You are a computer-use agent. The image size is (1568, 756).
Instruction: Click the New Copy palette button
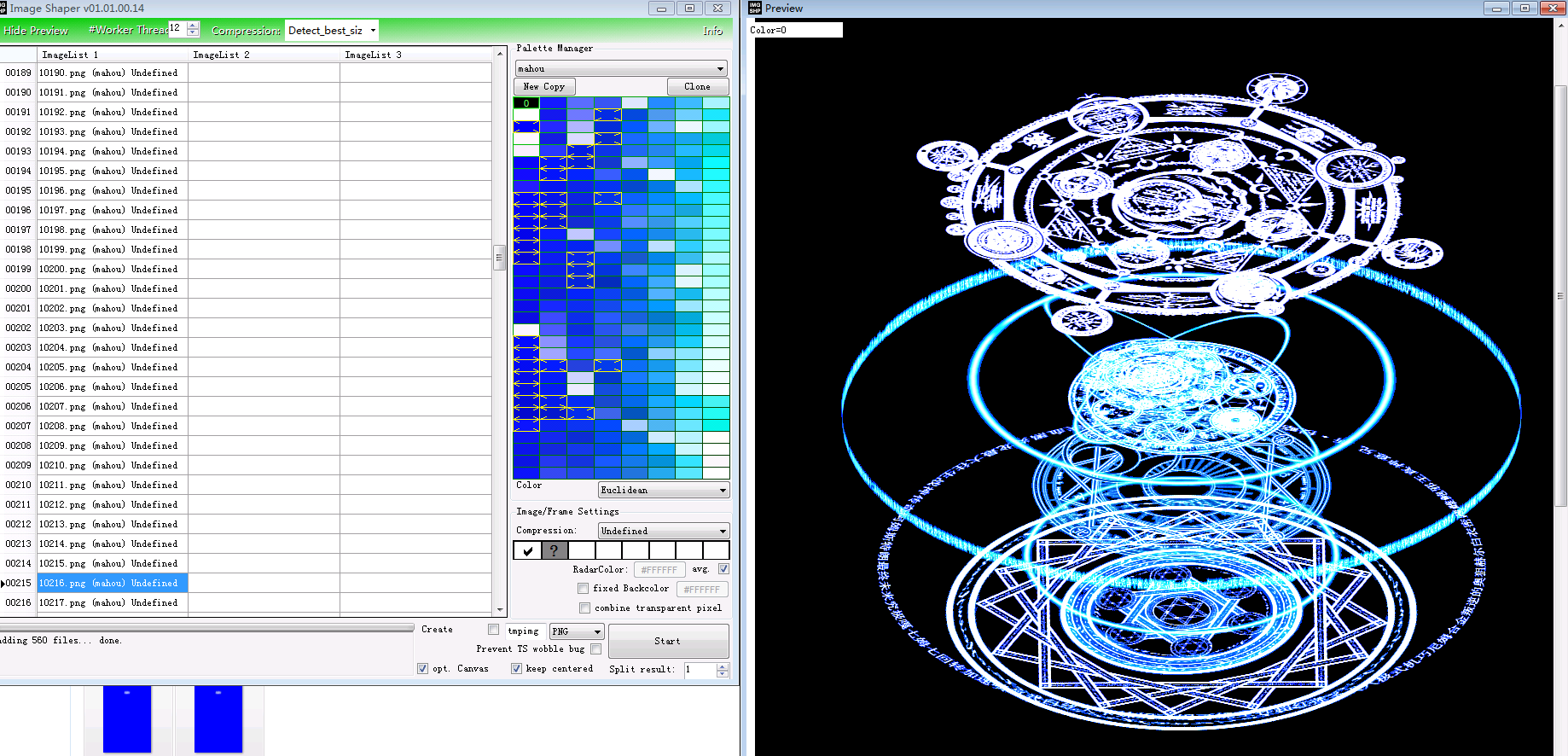coord(544,87)
